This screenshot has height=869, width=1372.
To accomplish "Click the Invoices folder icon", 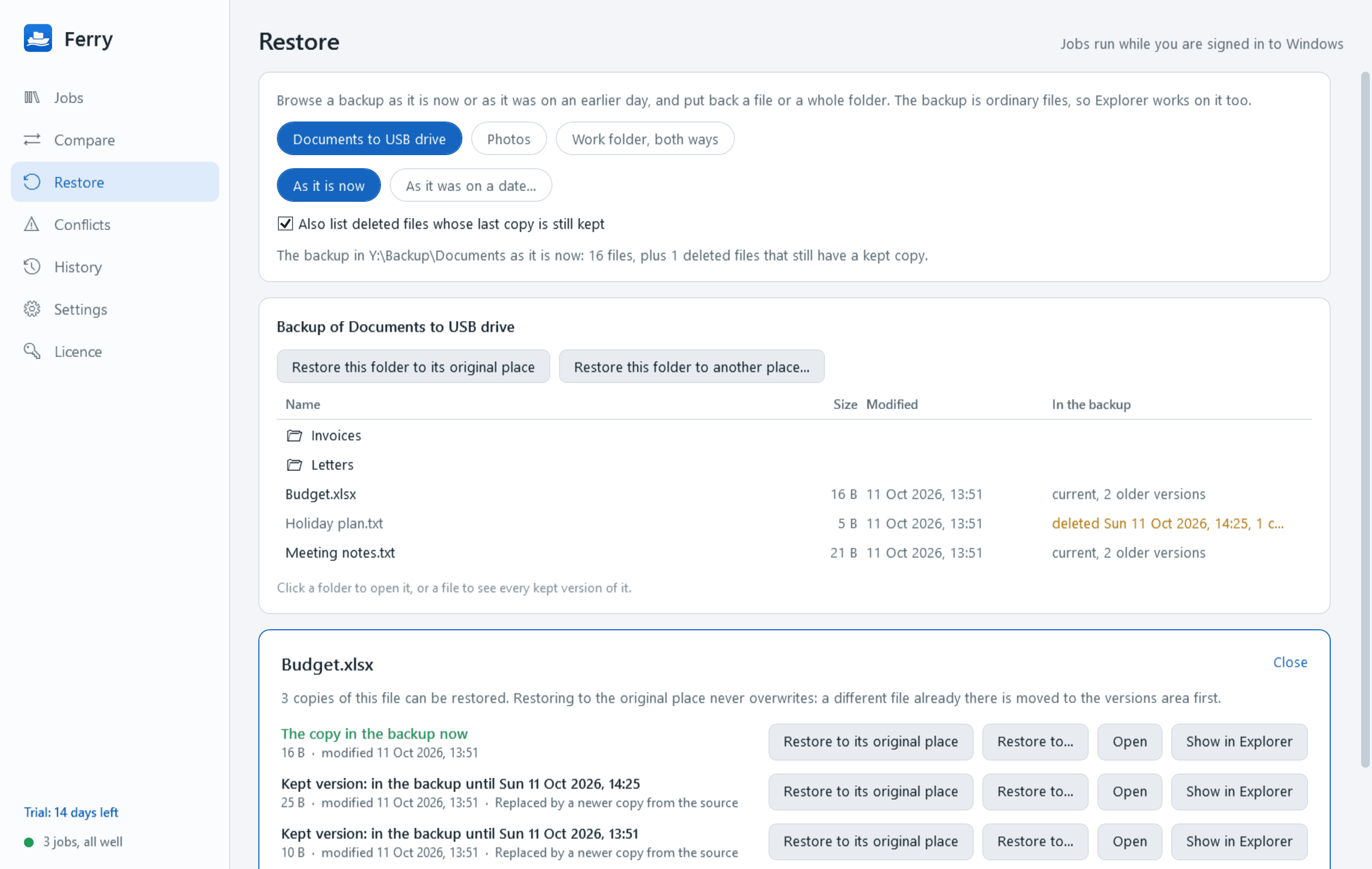I will (294, 436).
